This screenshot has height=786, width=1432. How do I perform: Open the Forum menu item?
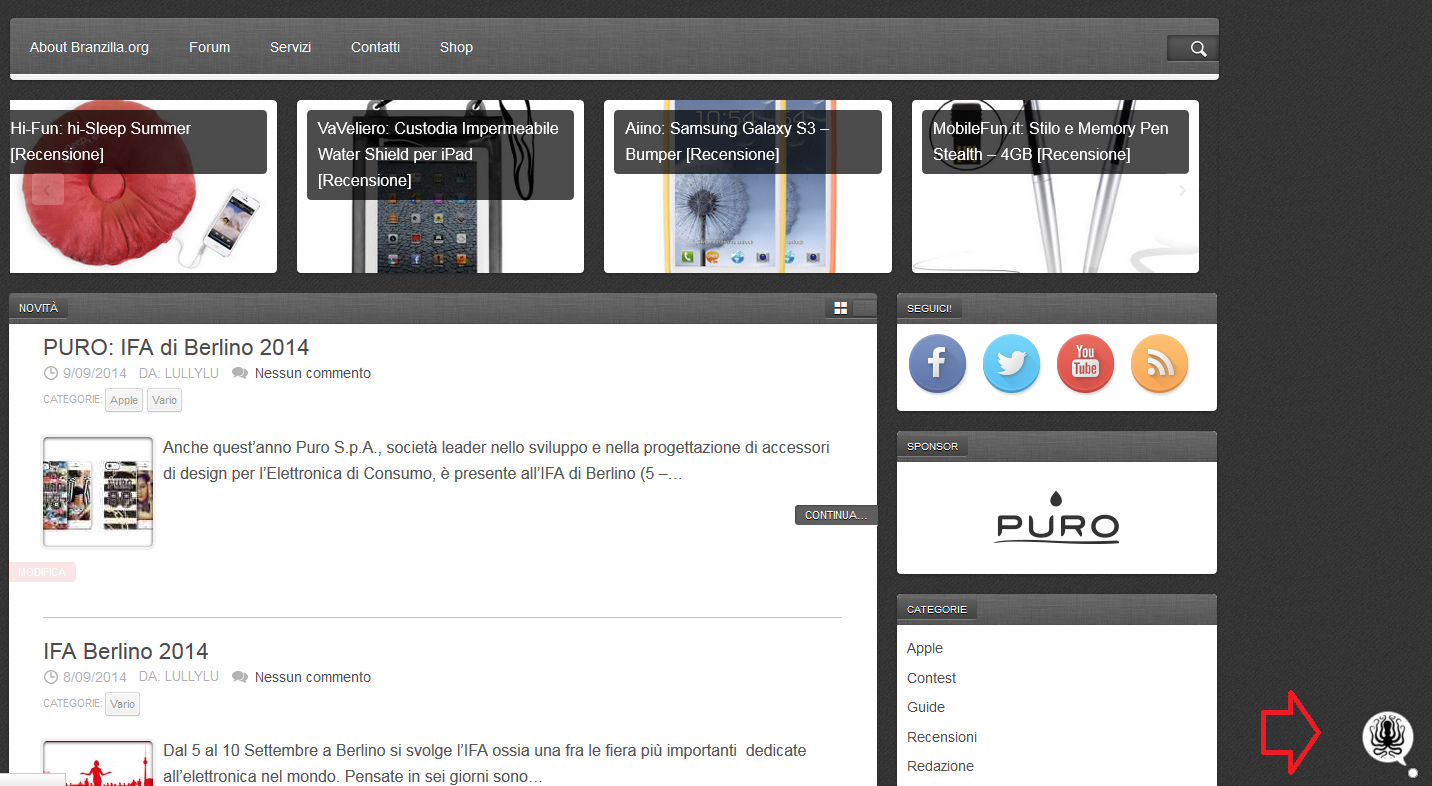(x=209, y=47)
